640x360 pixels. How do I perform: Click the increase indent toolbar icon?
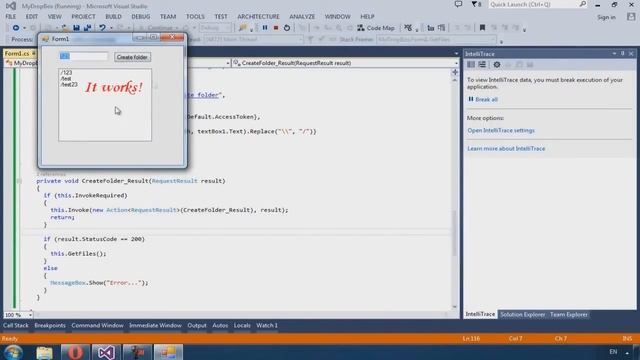tap(441, 28)
